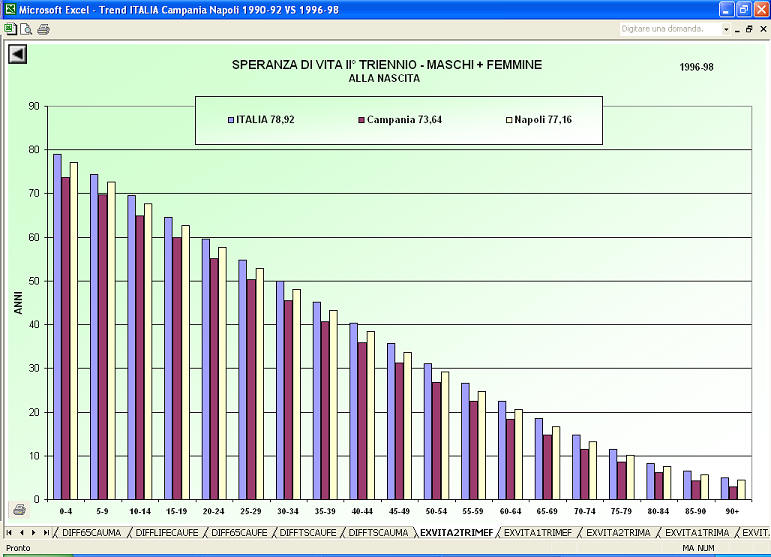
Task: Click the Excel icon in the title bar
Action: (10, 9)
